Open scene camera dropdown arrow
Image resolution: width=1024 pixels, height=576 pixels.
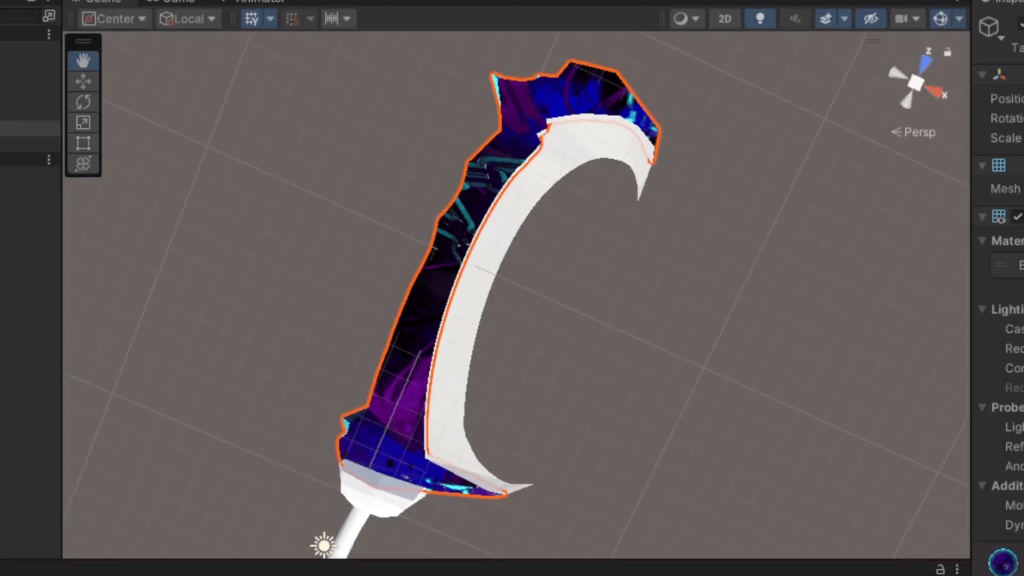tap(916, 19)
